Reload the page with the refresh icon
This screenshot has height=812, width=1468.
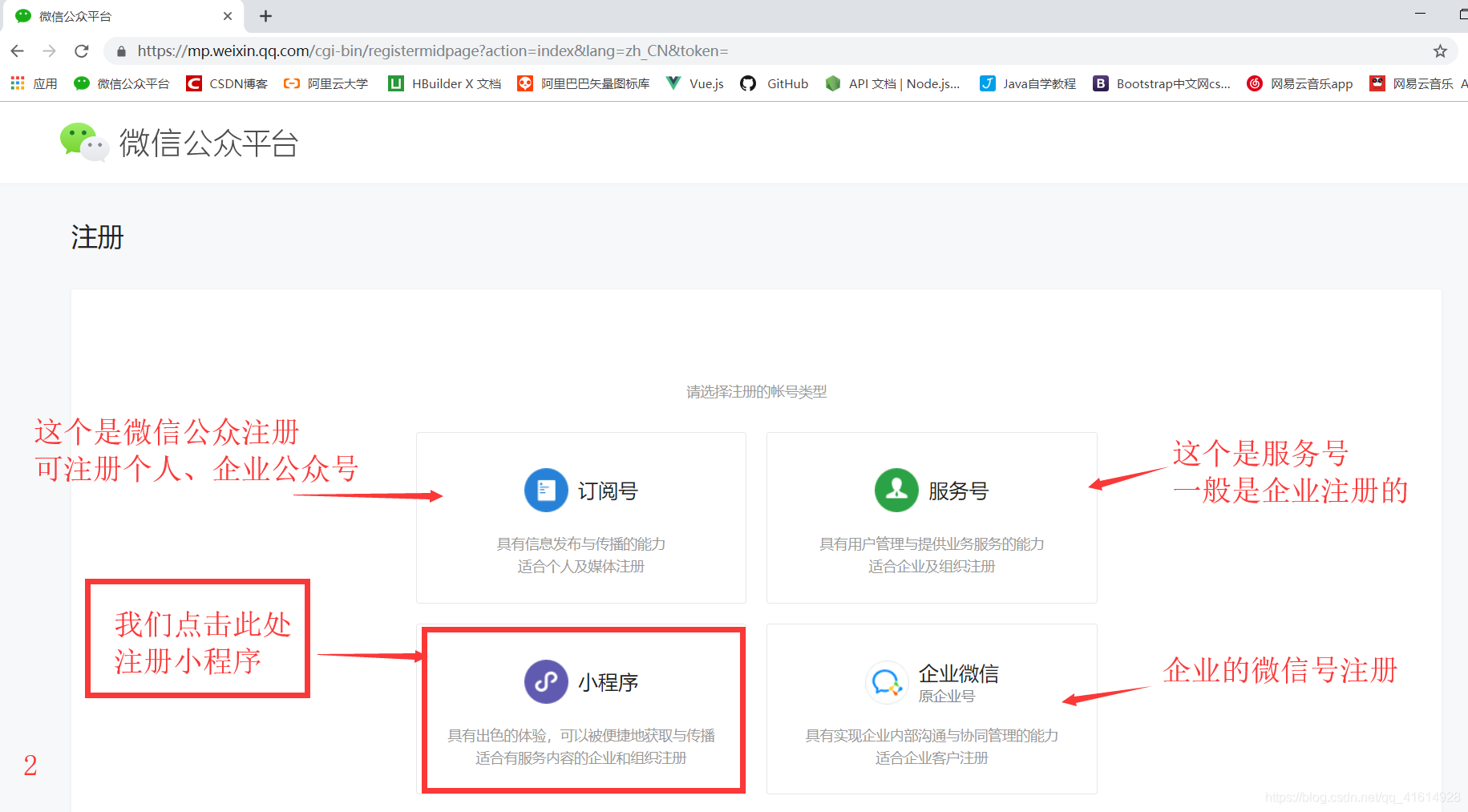tap(82, 51)
